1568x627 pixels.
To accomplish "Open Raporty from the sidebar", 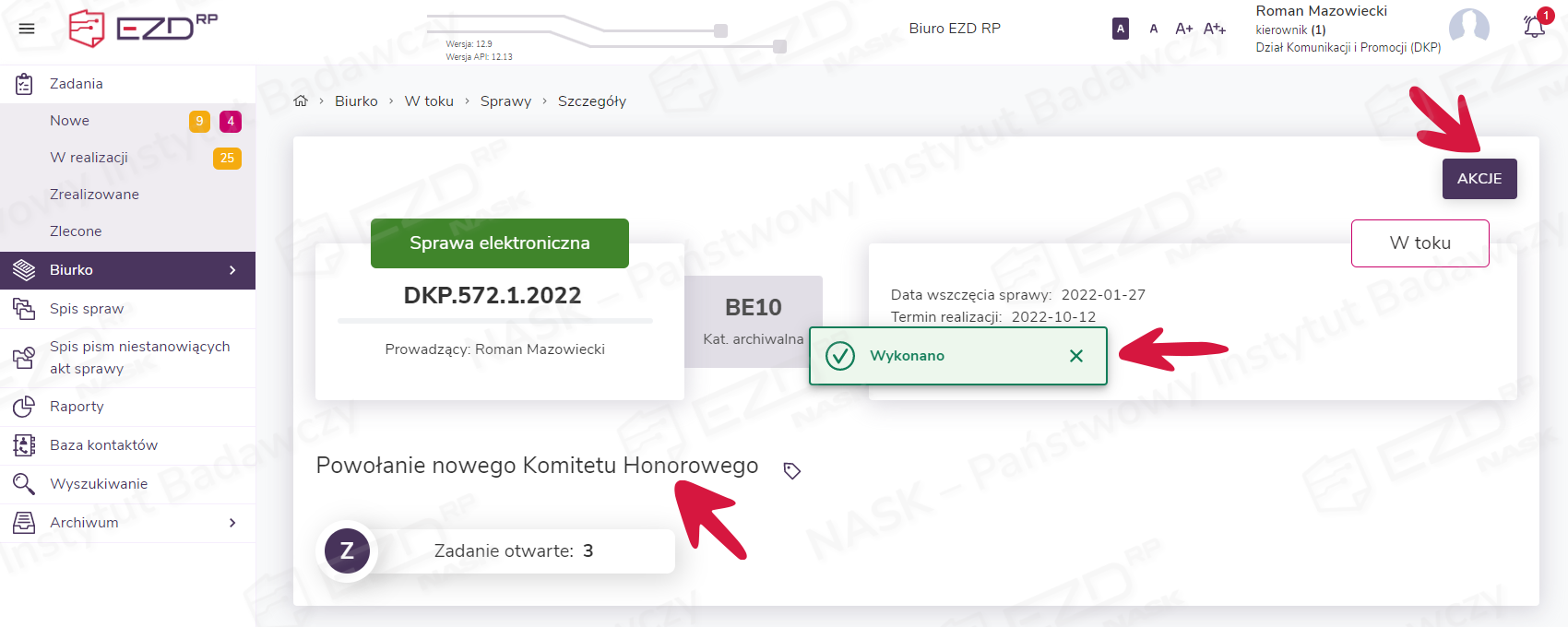I will [77, 407].
